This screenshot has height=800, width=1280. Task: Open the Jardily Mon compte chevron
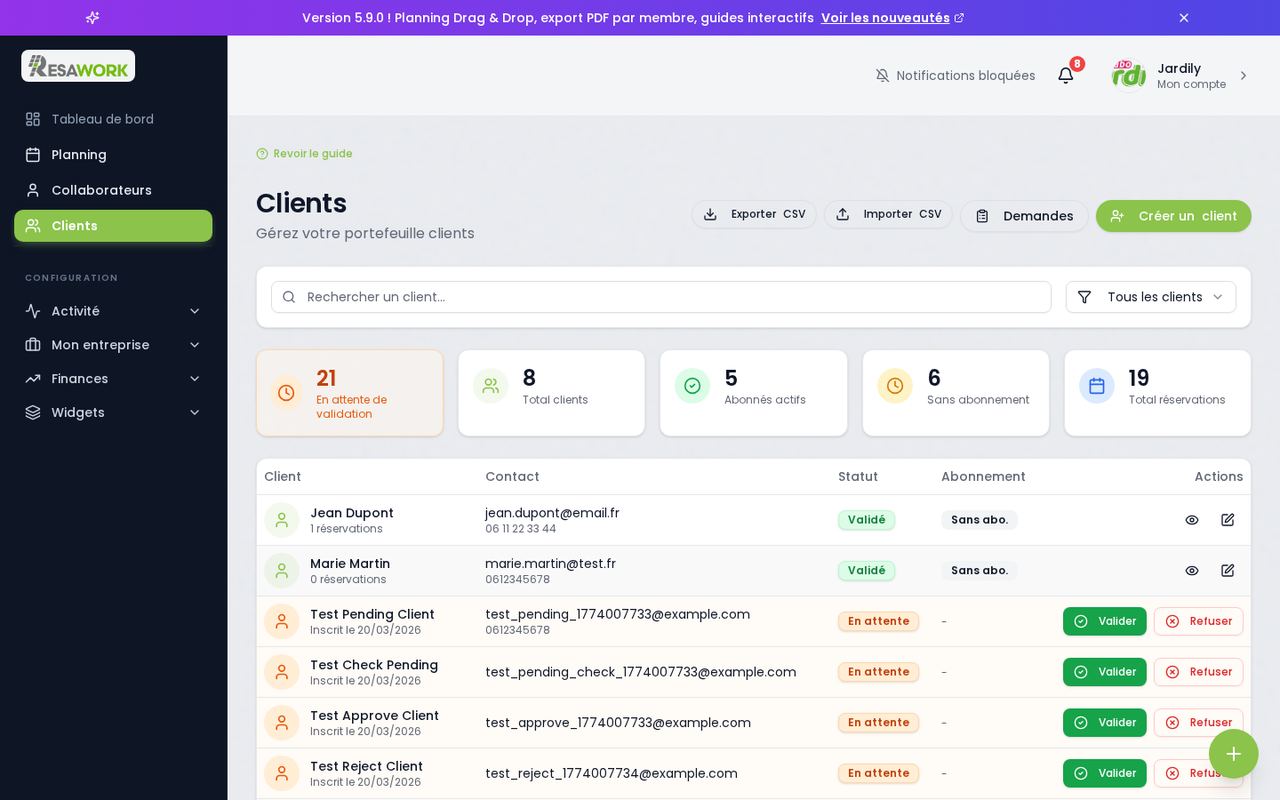(x=1243, y=76)
